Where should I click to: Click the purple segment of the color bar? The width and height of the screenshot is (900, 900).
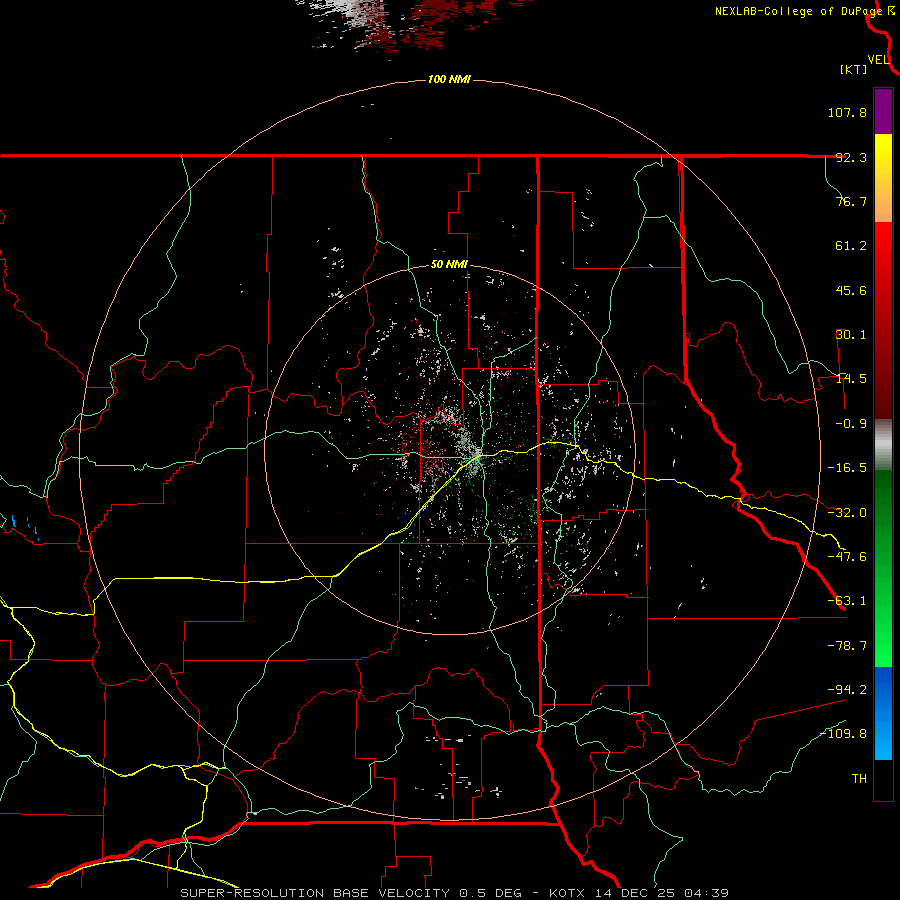pos(883,111)
